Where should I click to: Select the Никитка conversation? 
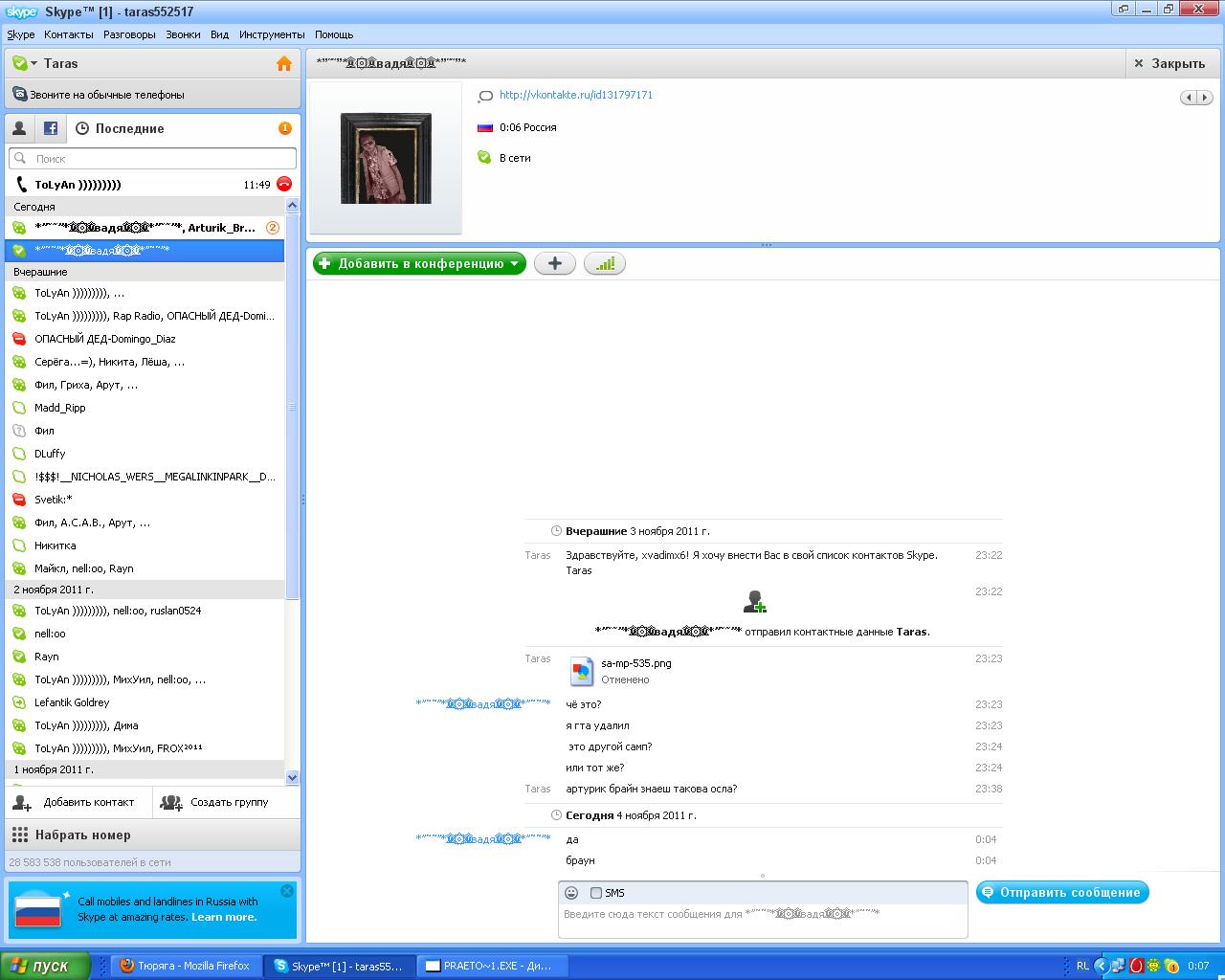tap(145, 546)
